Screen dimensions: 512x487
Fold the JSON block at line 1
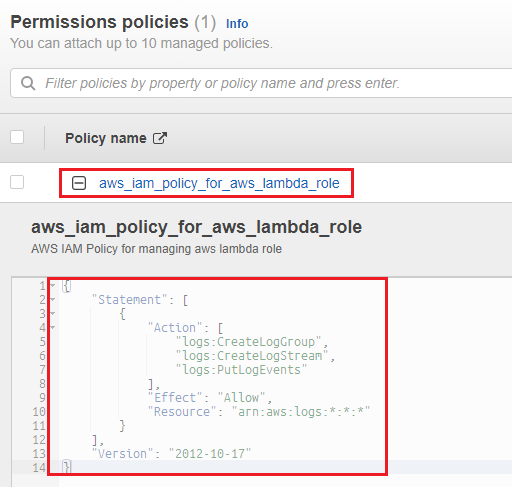(x=53, y=285)
